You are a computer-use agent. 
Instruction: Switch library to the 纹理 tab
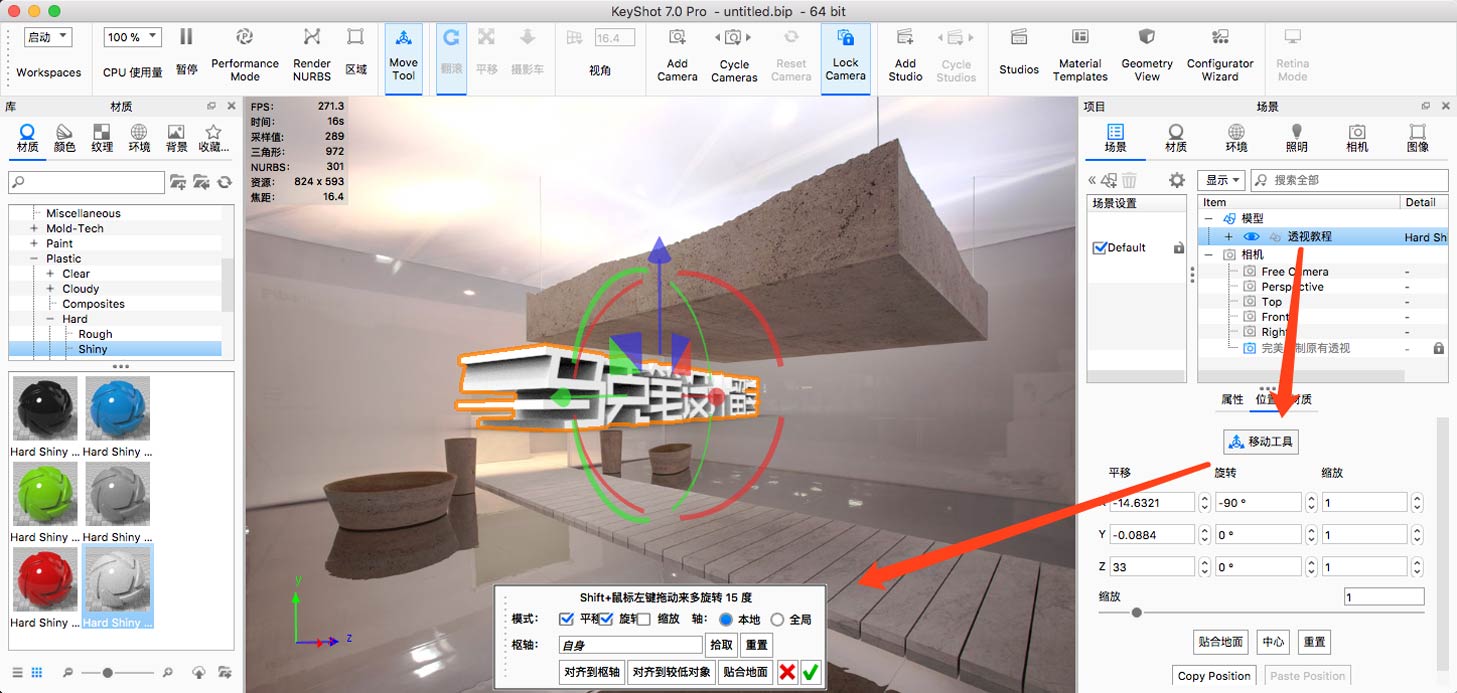[x=102, y=138]
